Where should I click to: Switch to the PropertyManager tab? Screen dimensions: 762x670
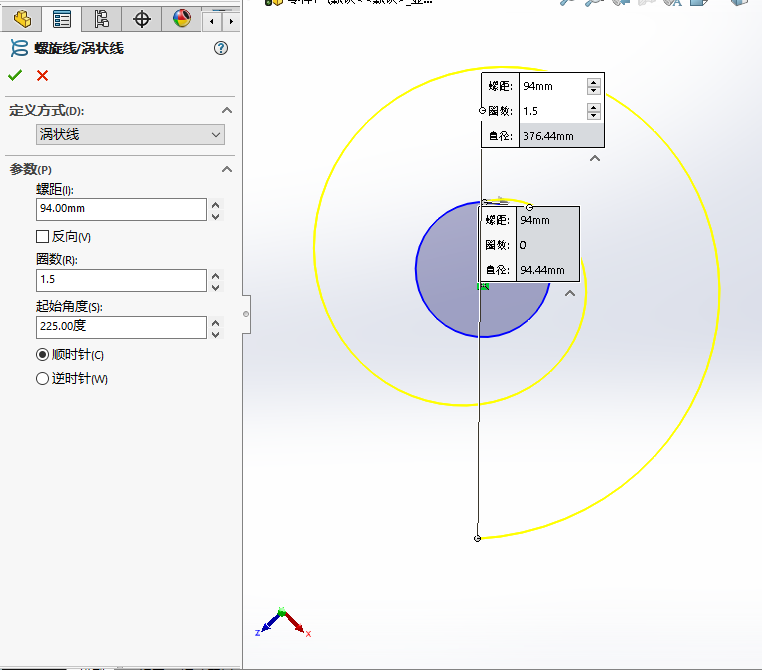[62, 20]
